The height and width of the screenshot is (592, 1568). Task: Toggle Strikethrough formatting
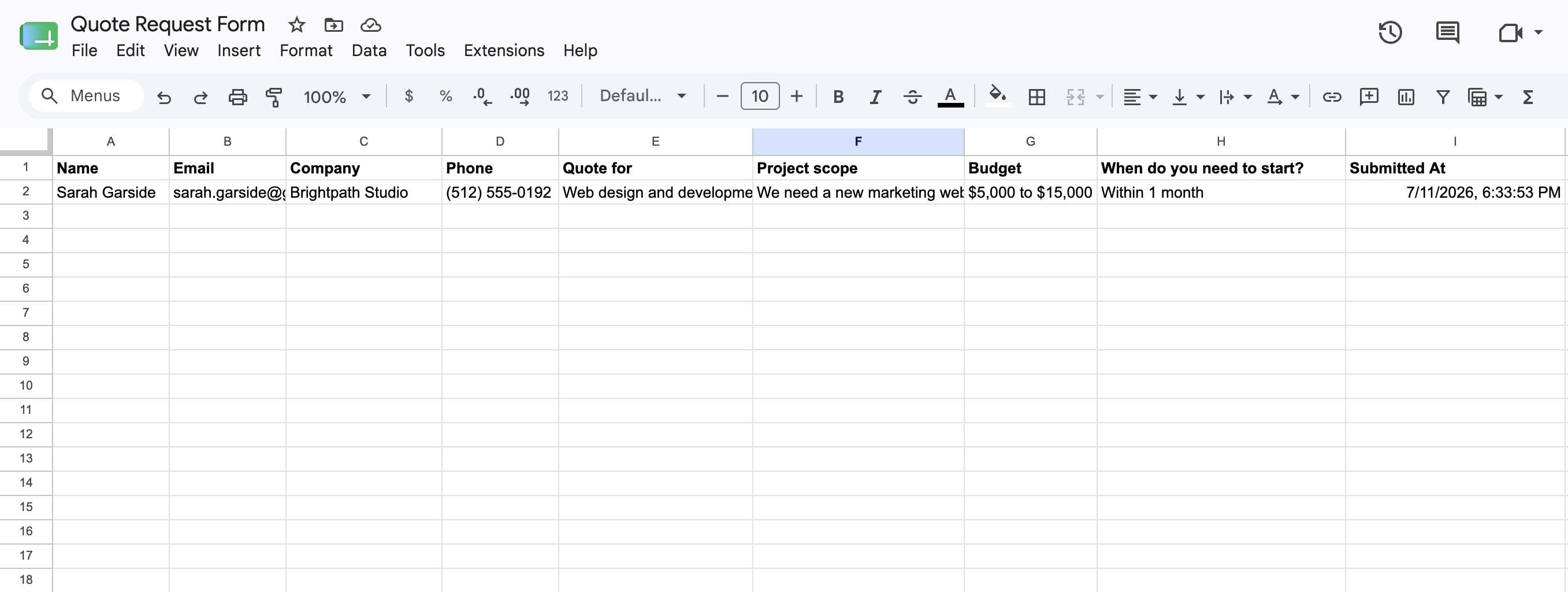tap(912, 96)
